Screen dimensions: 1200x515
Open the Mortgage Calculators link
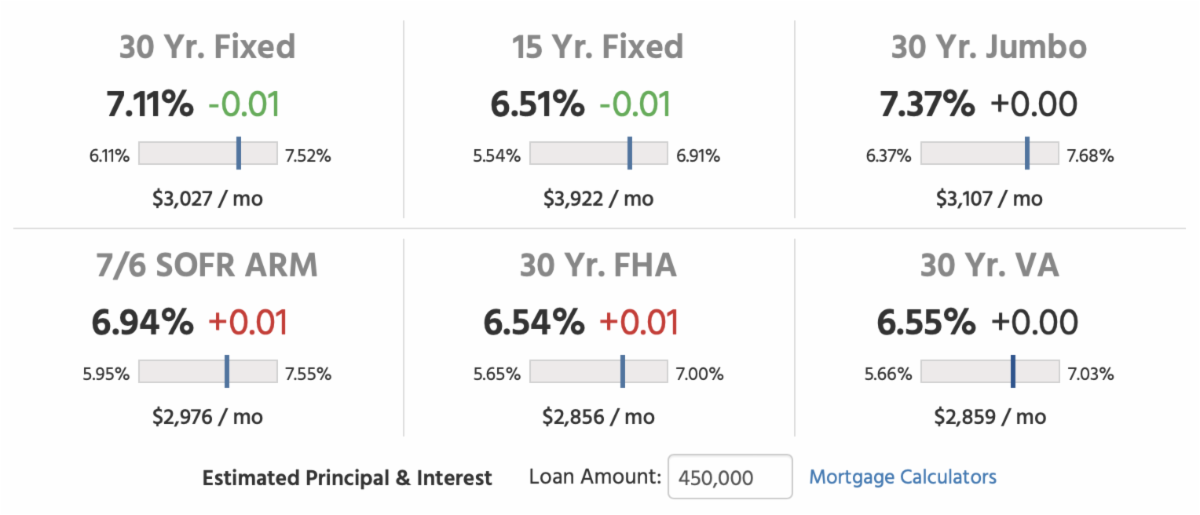(902, 477)
